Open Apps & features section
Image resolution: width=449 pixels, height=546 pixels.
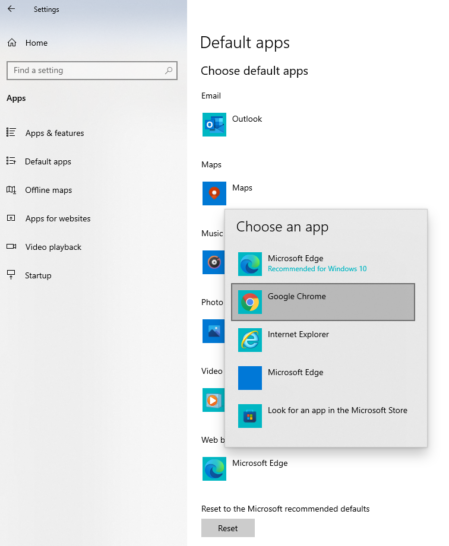[54, 133]
